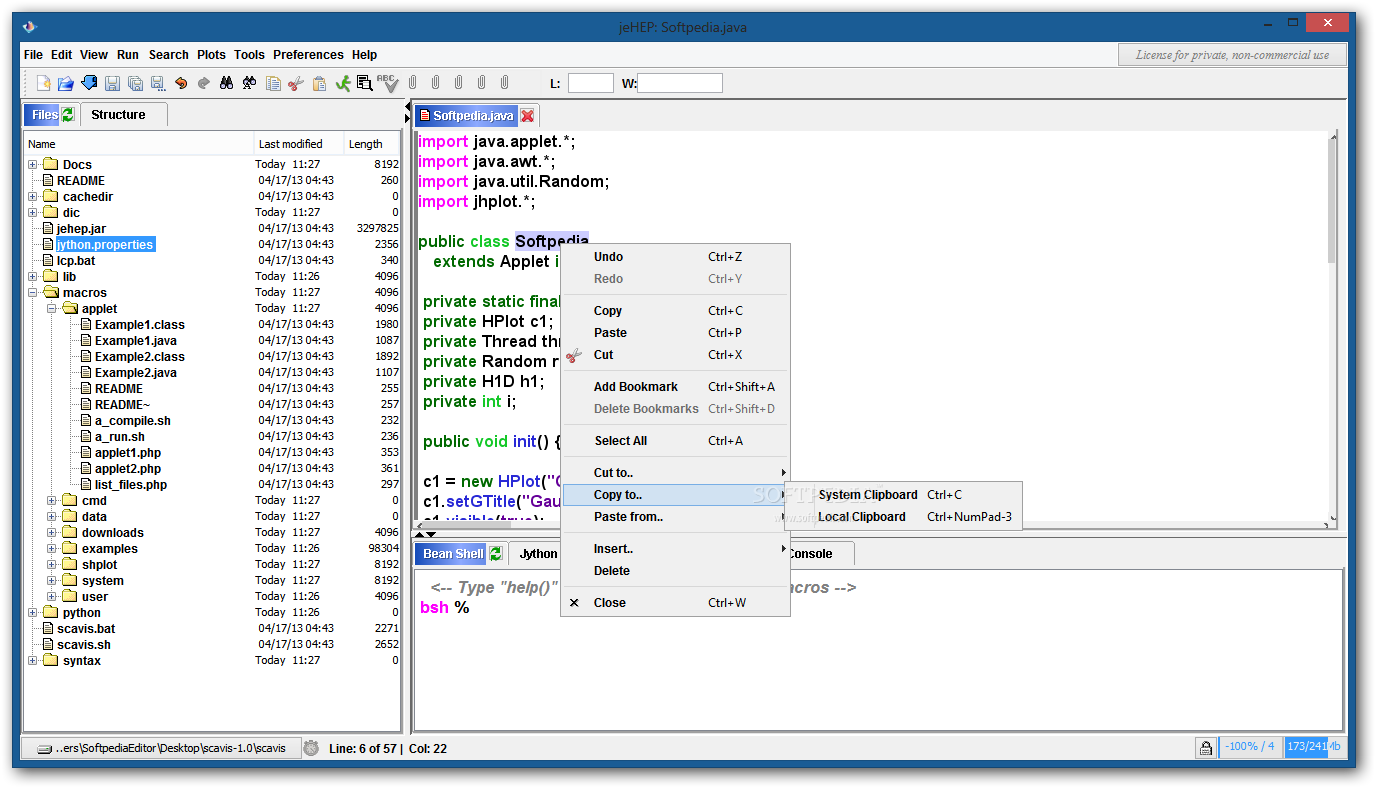Click the license for private use button
Image resolution: width=1376 pixels, height=788 pixels.
pos(1232,55)
